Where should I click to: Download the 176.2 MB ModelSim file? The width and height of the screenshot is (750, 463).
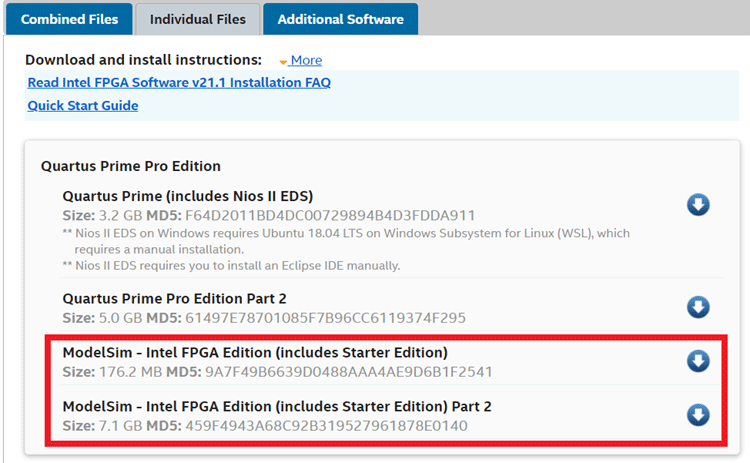[x=698, y=361]
